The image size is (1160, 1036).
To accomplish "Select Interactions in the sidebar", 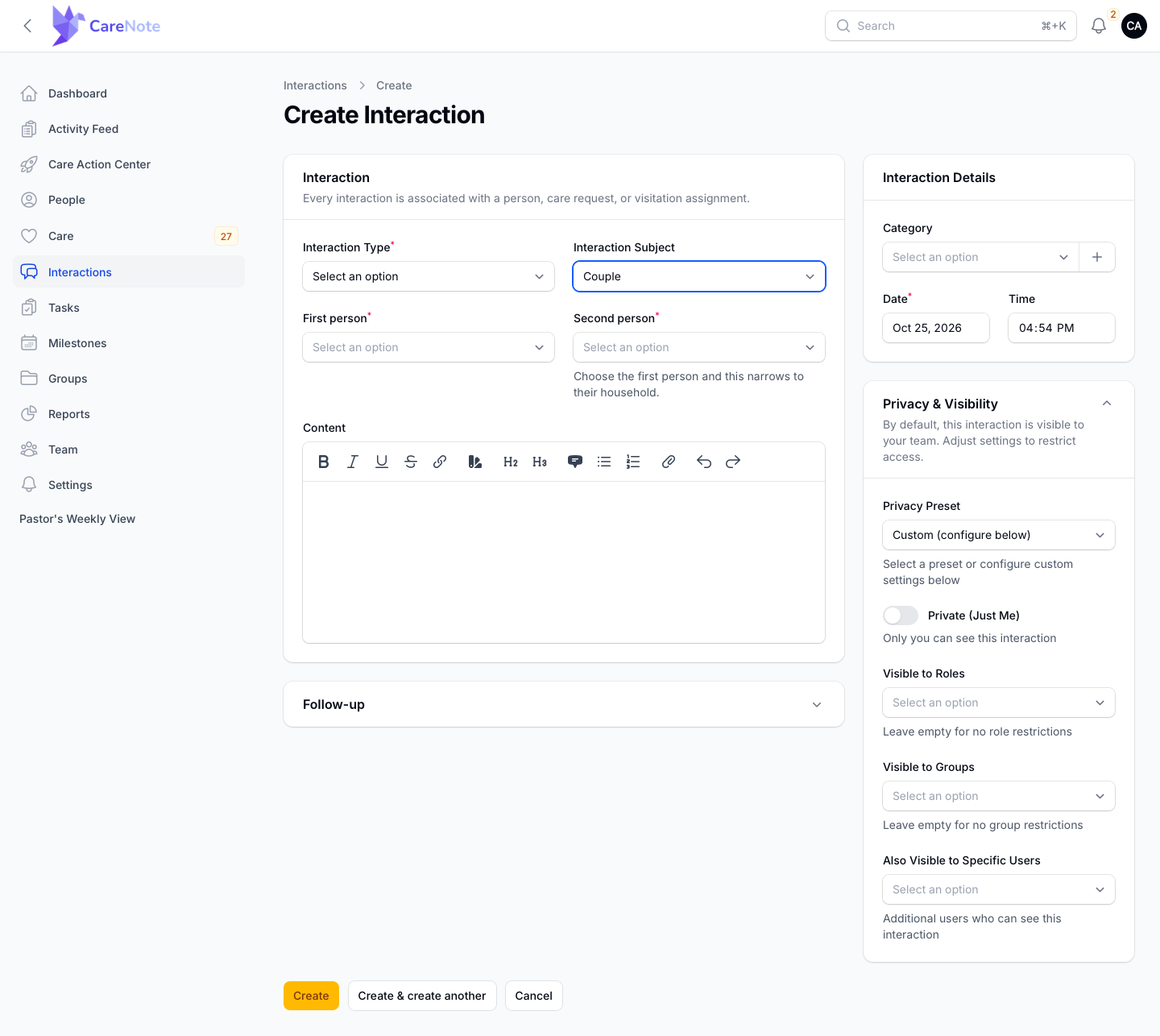I will click(129, 272).
